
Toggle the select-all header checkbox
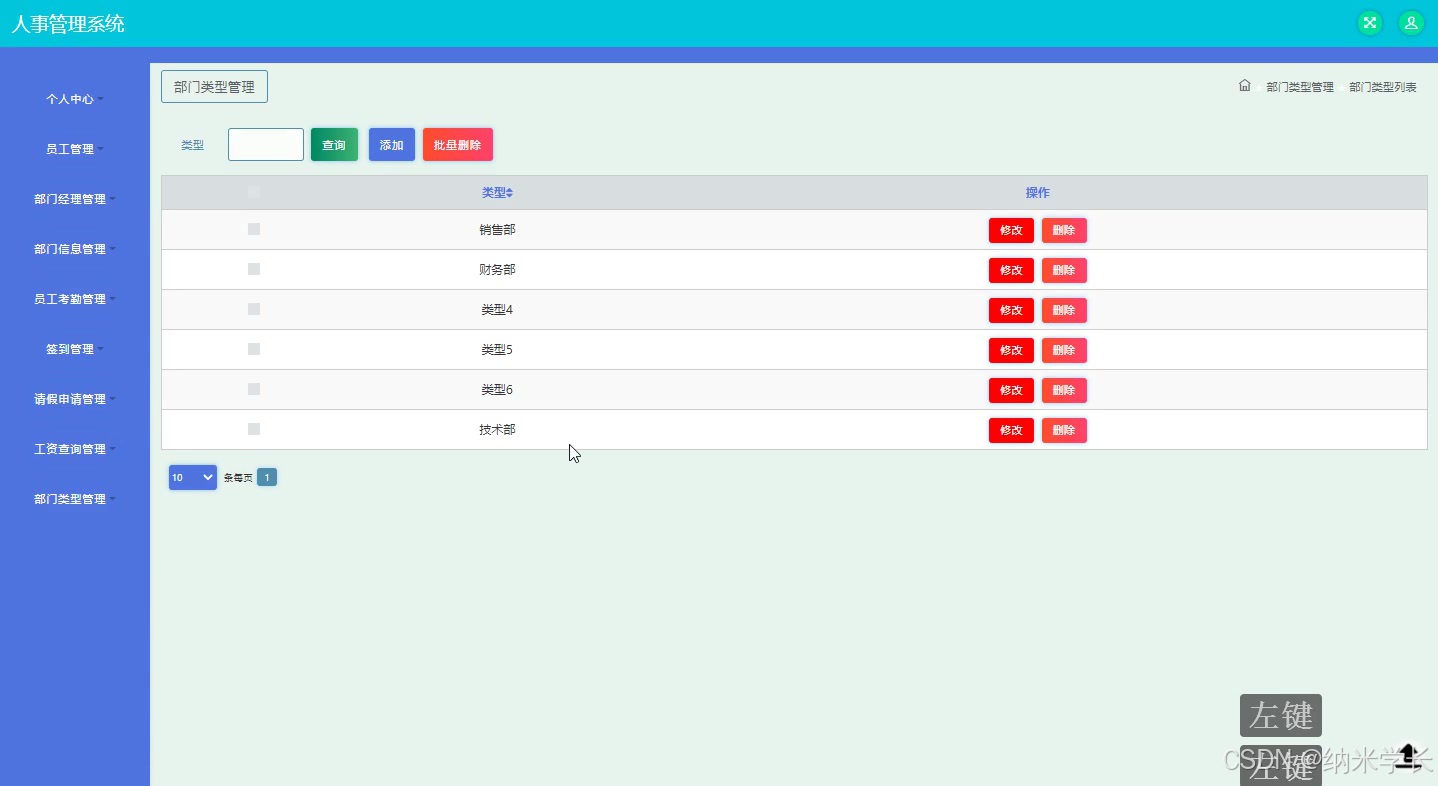[x=254, y=192]
